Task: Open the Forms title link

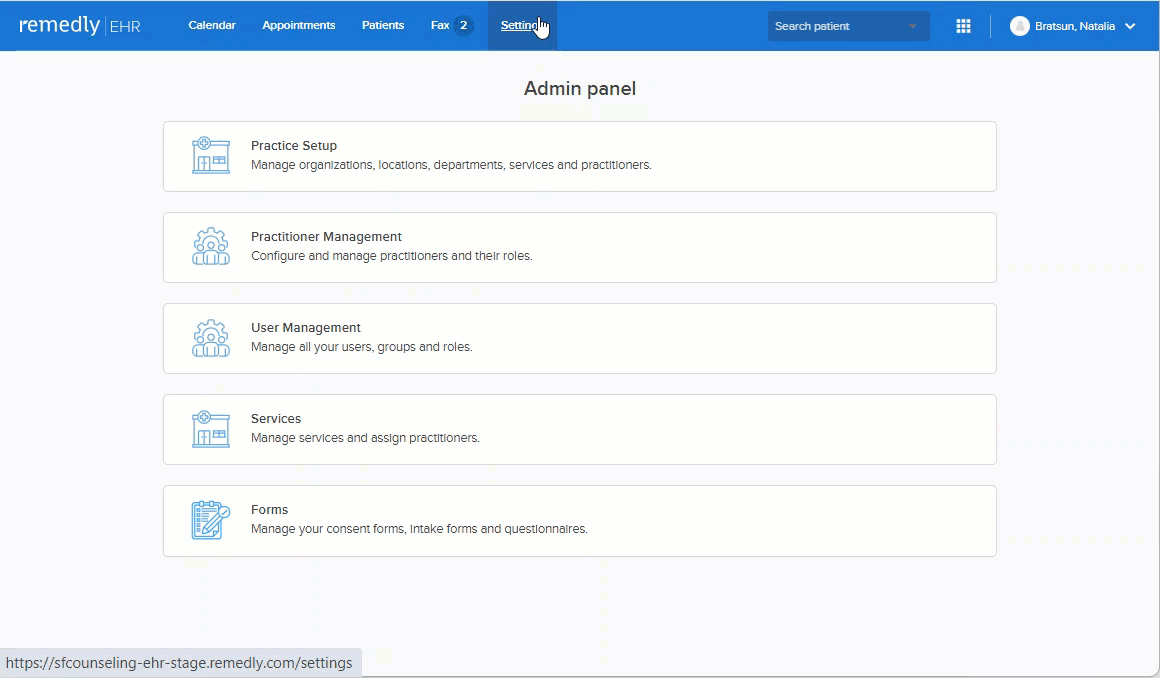Action: tap(269, 510)
